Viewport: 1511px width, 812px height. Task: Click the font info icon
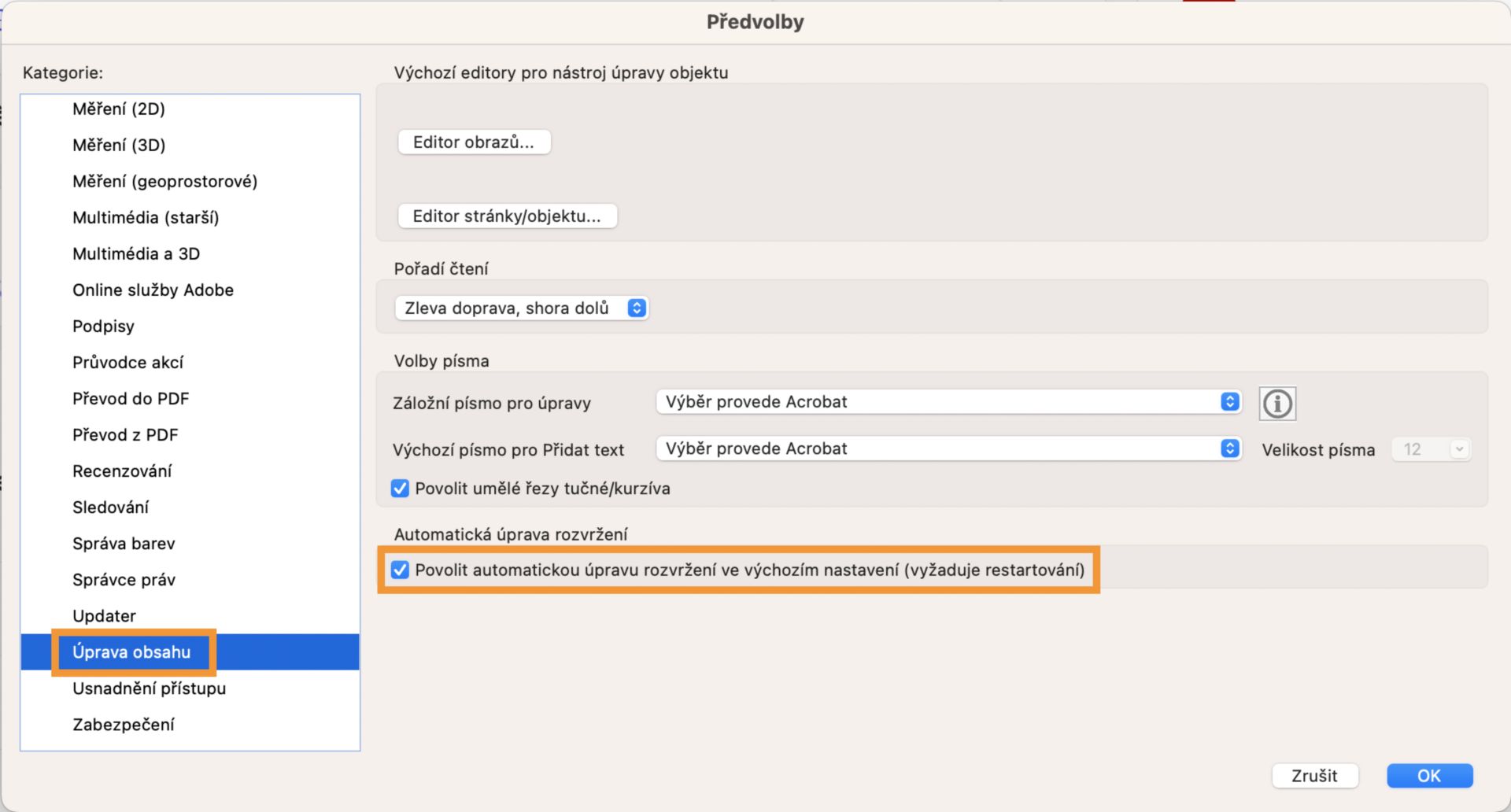tap(1276, 404)
